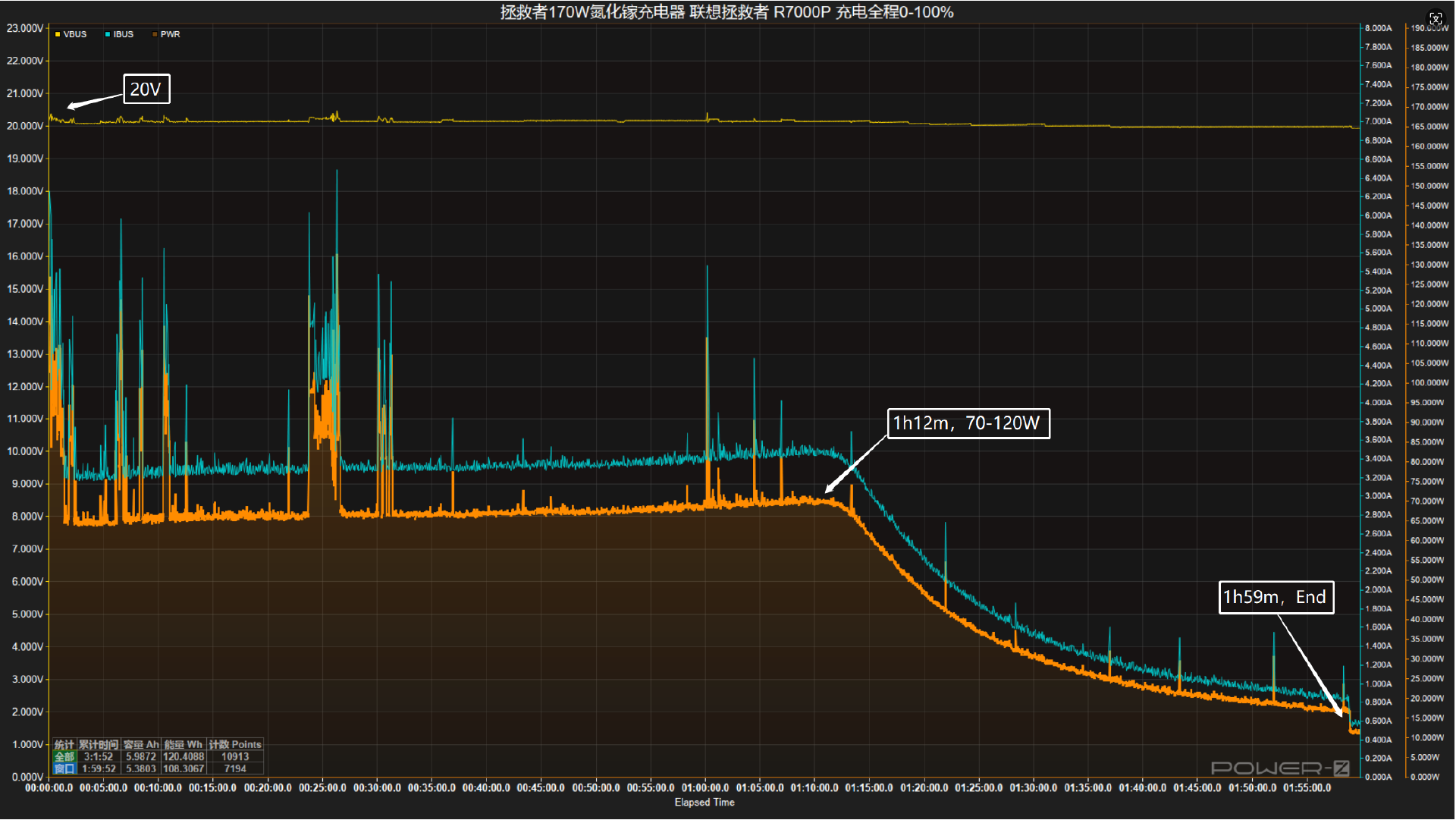1456x820 pixels.
Task: Click the 0.000V voltage axis label
Action: (x=27, y=777)
